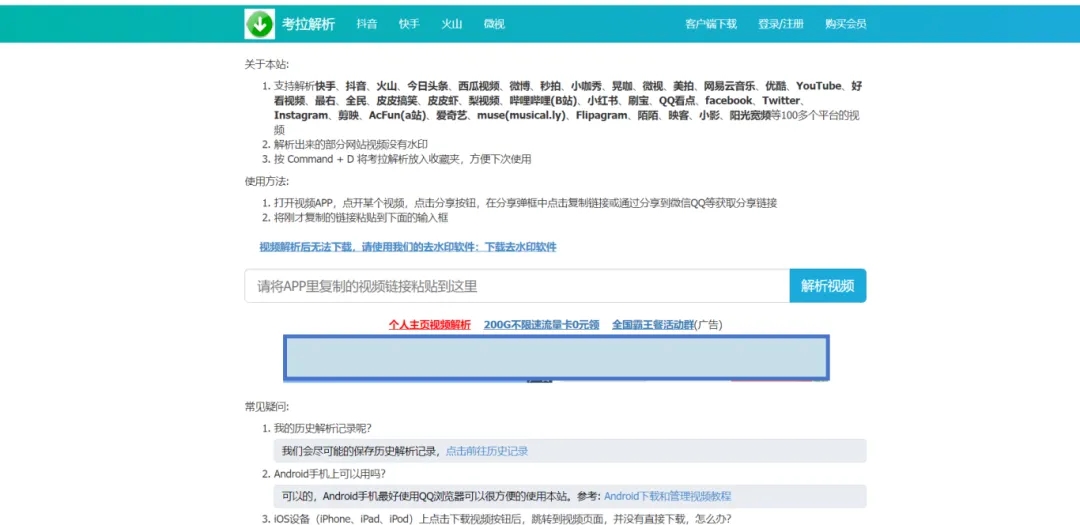Select 微视 in the top navigation
The width and height of the screenshot is (1080, 525).
(x=494, y=24)
